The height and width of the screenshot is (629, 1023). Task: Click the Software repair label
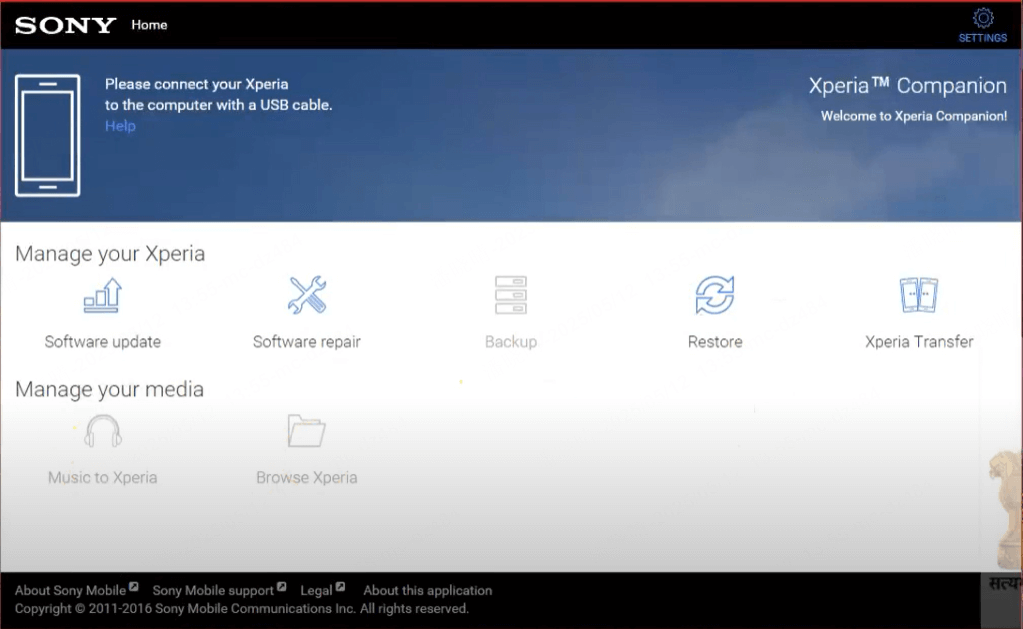pos(307,342)
